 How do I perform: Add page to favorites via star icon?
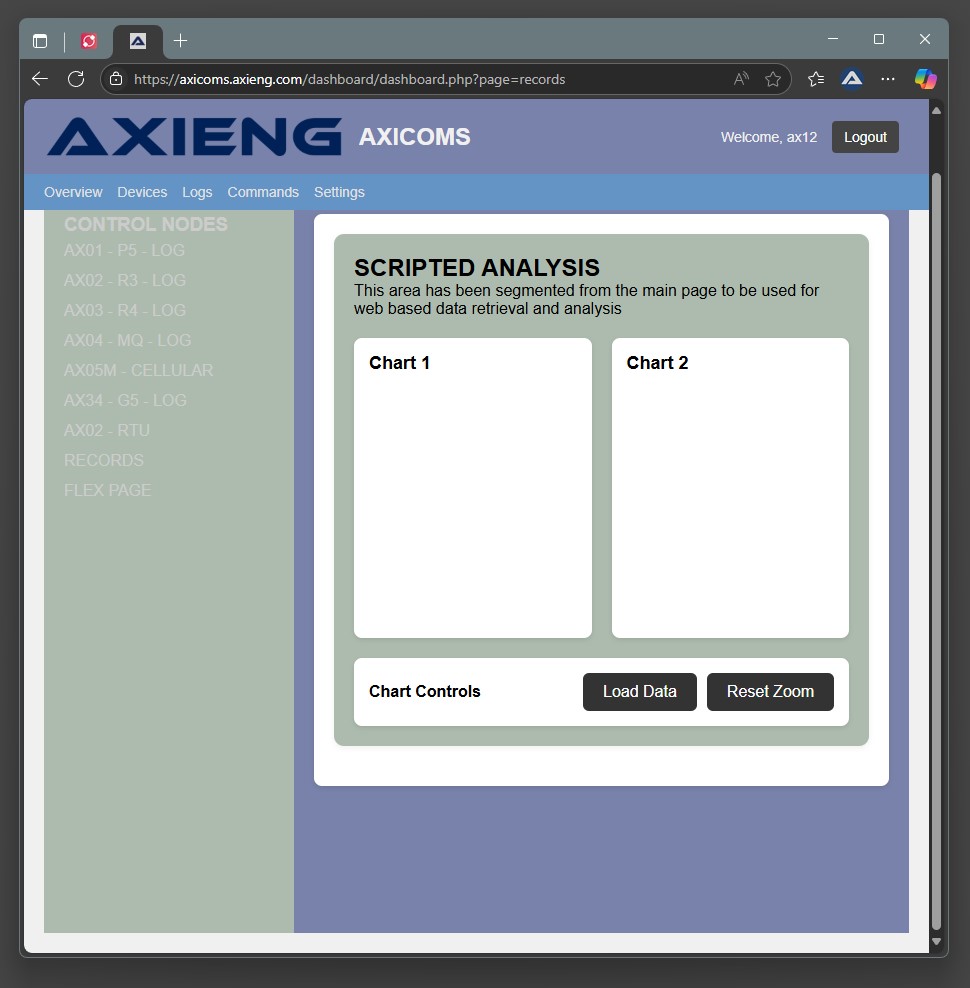773,78
